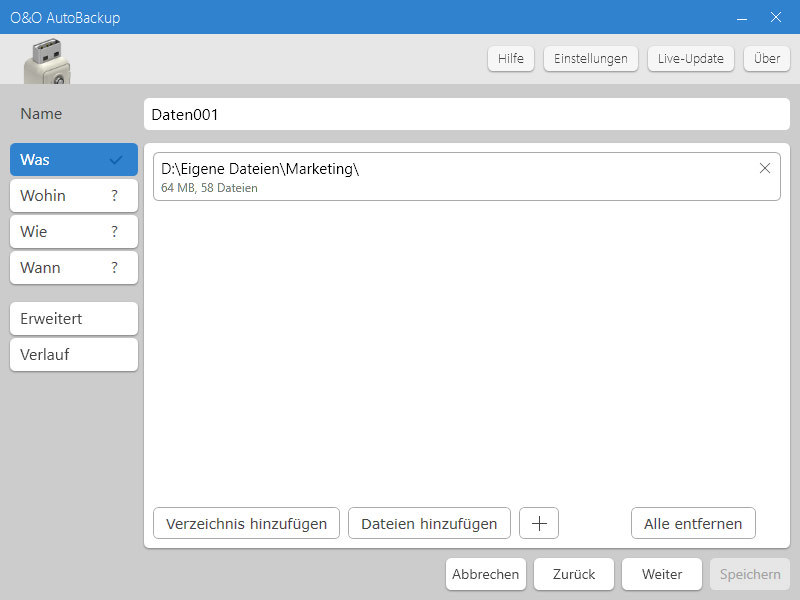The image size is (800, 600).
Task: Click the USB stick application logo
Action: 47,63
